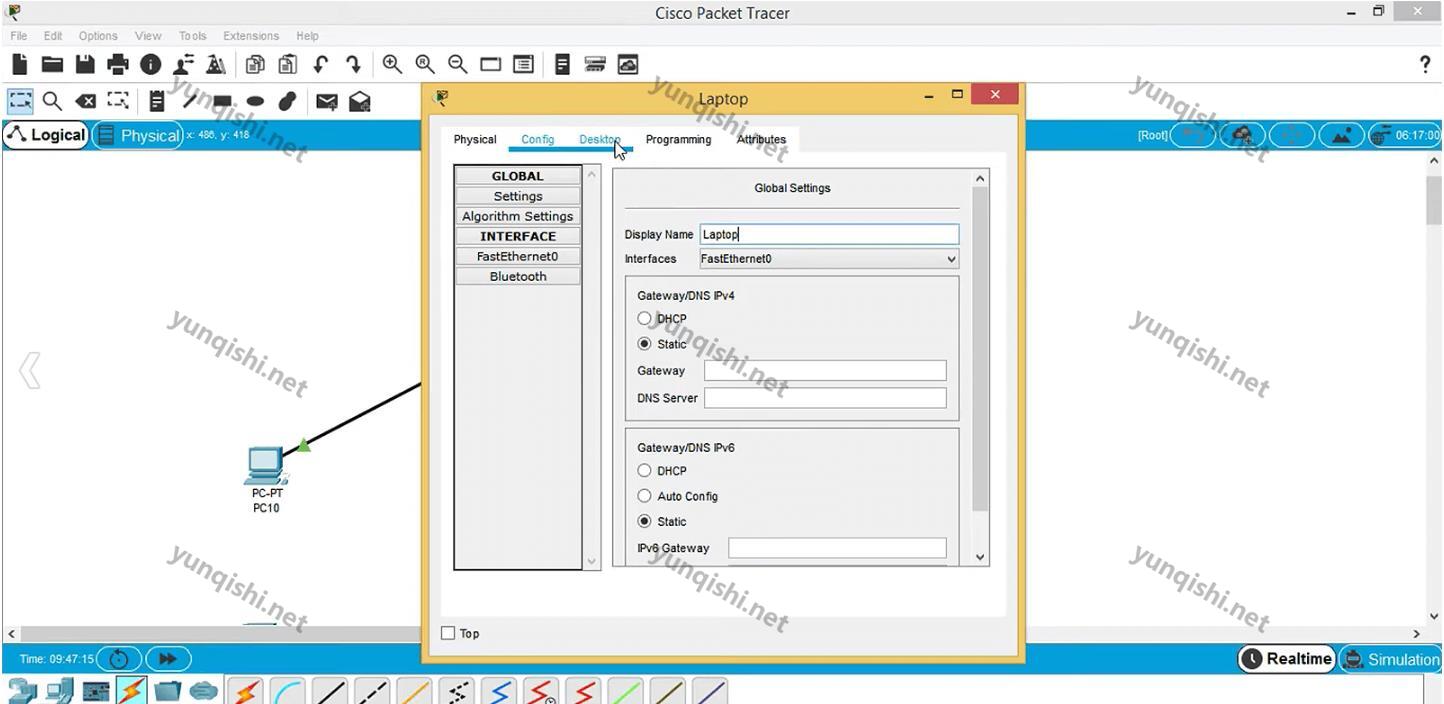The width and height of the screenshot is (1444, 704).
Task: Paste using the main toolbar clipboard icon
Action: pos(287,65)
